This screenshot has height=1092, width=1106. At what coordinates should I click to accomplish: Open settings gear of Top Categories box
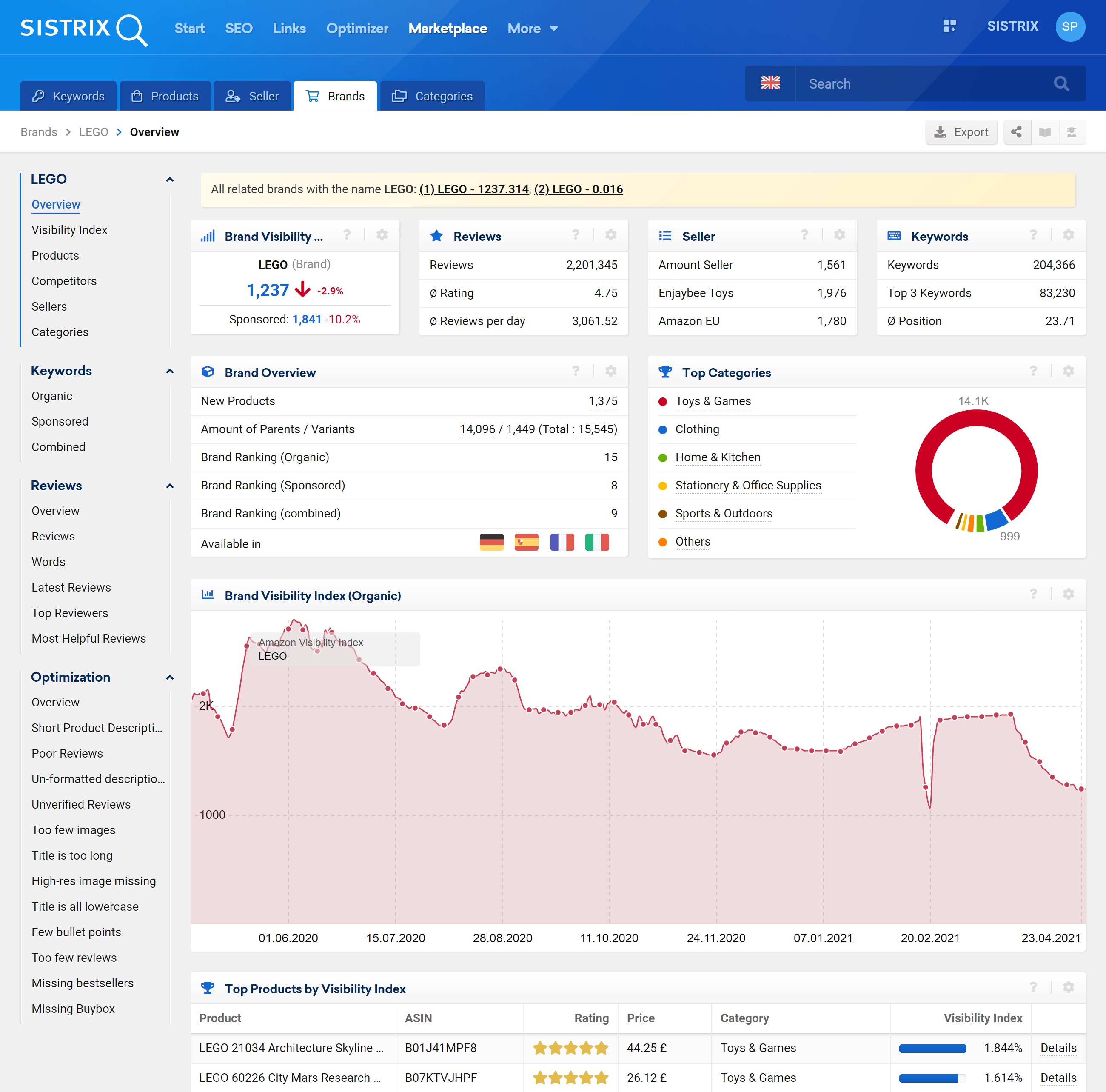[x=1068, y=372]
